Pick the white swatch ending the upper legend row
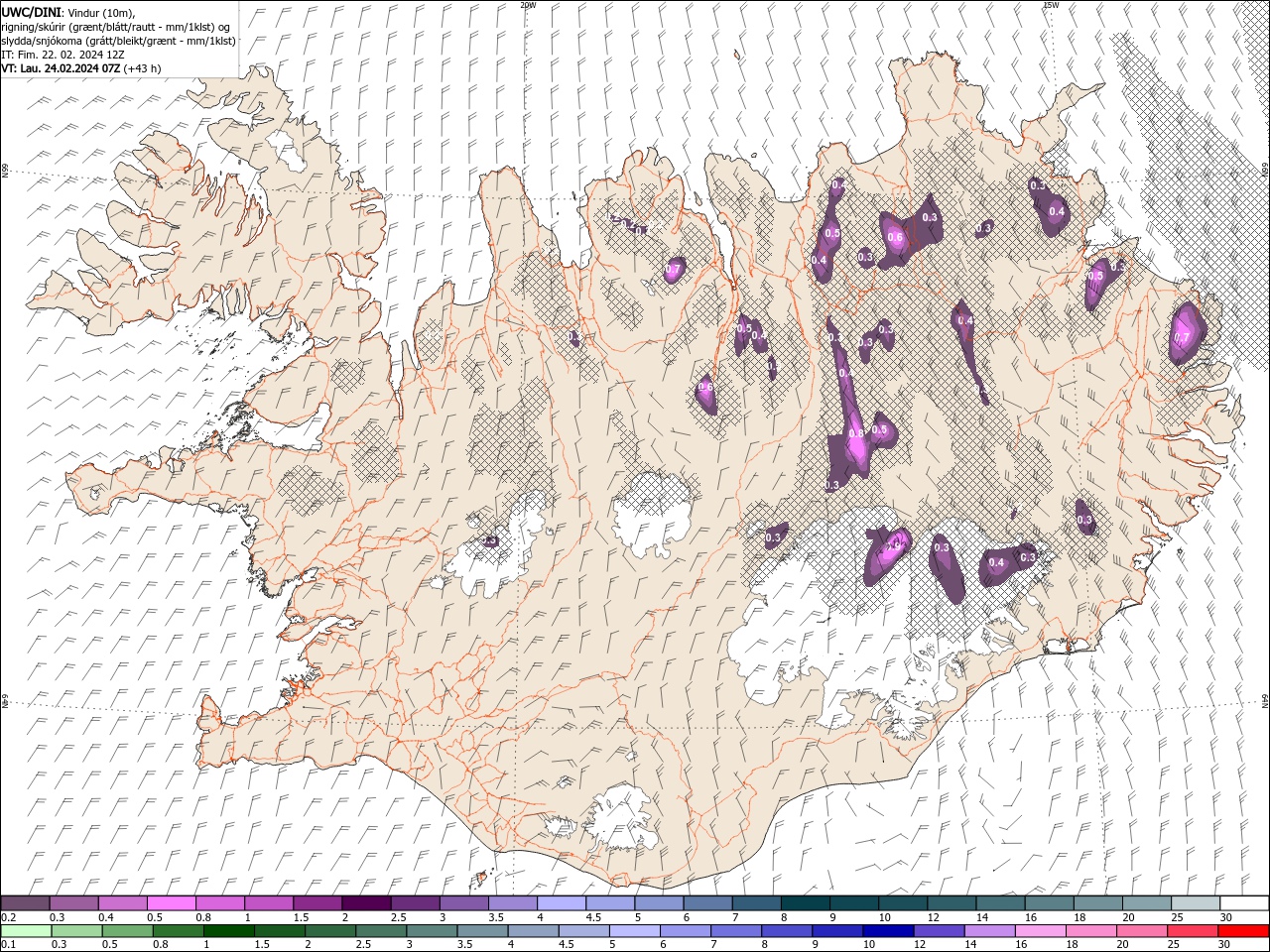This screenshot has height=952, width=1270. [1244, 903]
